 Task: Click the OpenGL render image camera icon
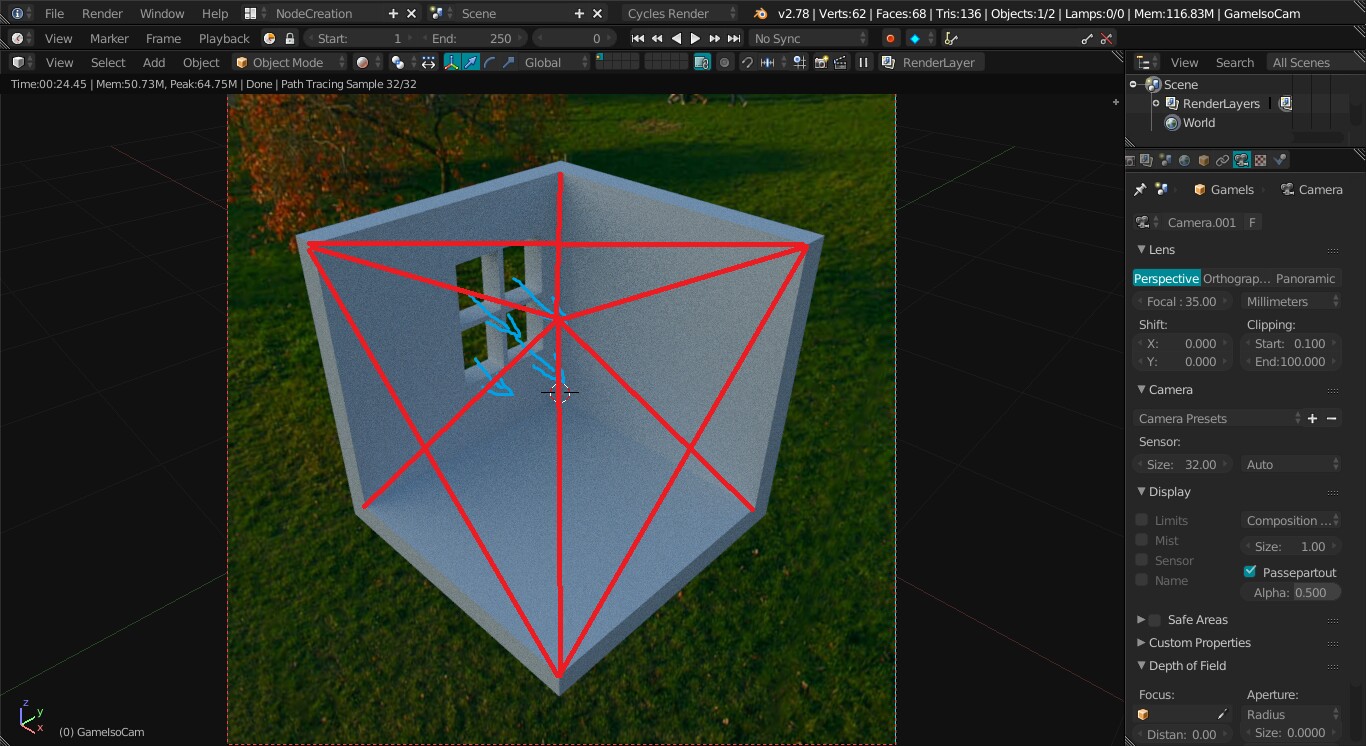(x=821, y=62)
